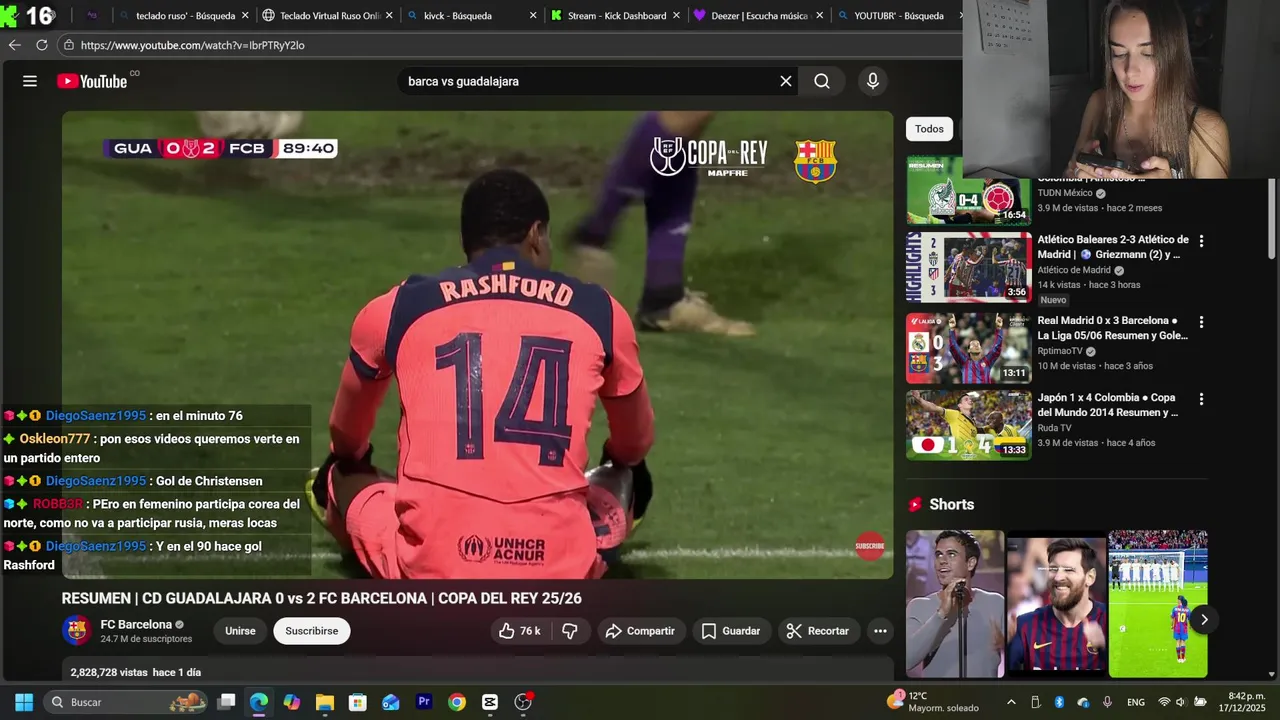This screenshot has width=1280, height=720.
Task: Open the more actions three-dot button
Action: point(880,631)
